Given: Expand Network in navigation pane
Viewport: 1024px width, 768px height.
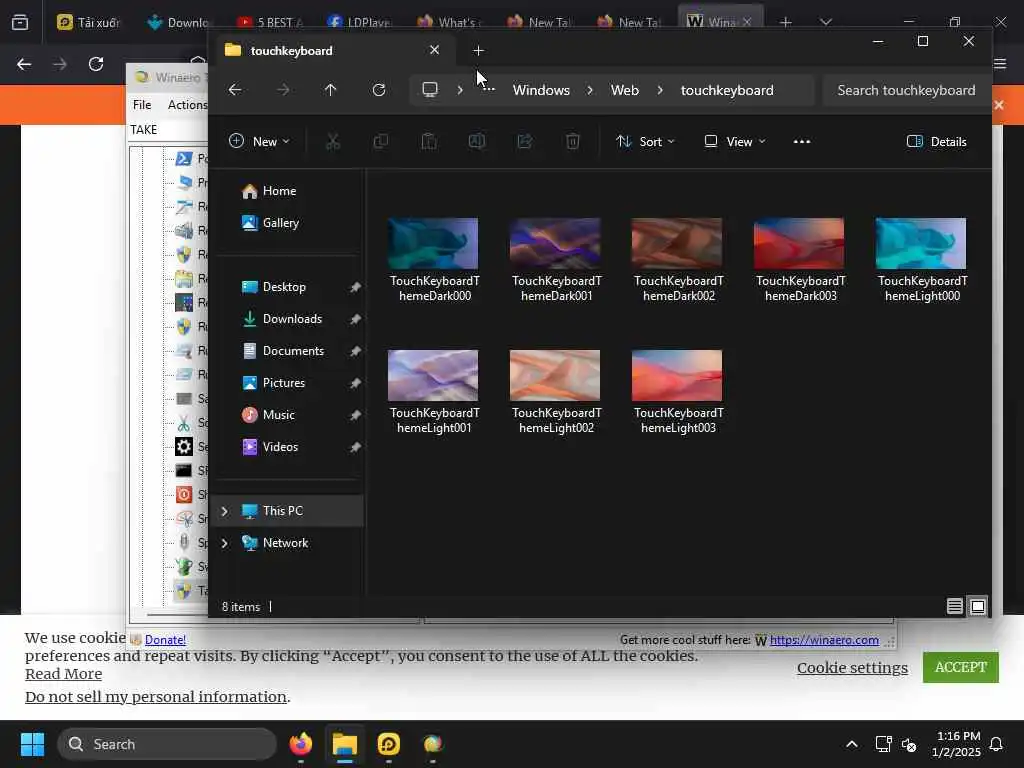Looking at the screenshot, I should pyautogui.click(x=225, y=543).
